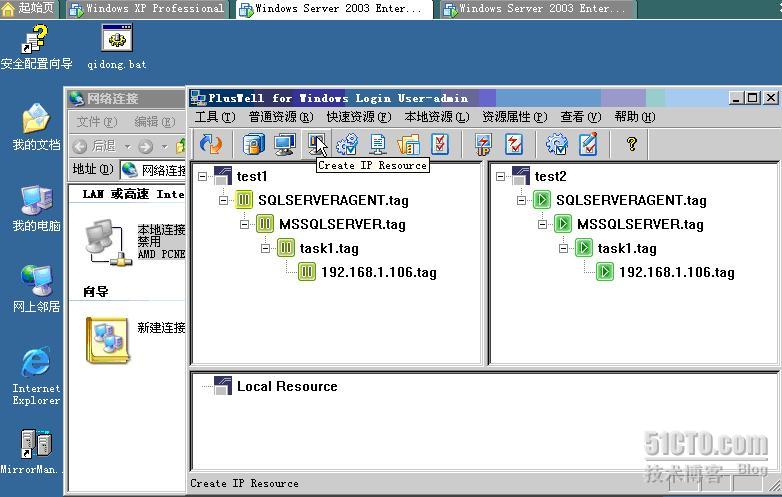
Task: Collapse MSSQLSERVER.tag under test1
Action: (x=244, y=224)
